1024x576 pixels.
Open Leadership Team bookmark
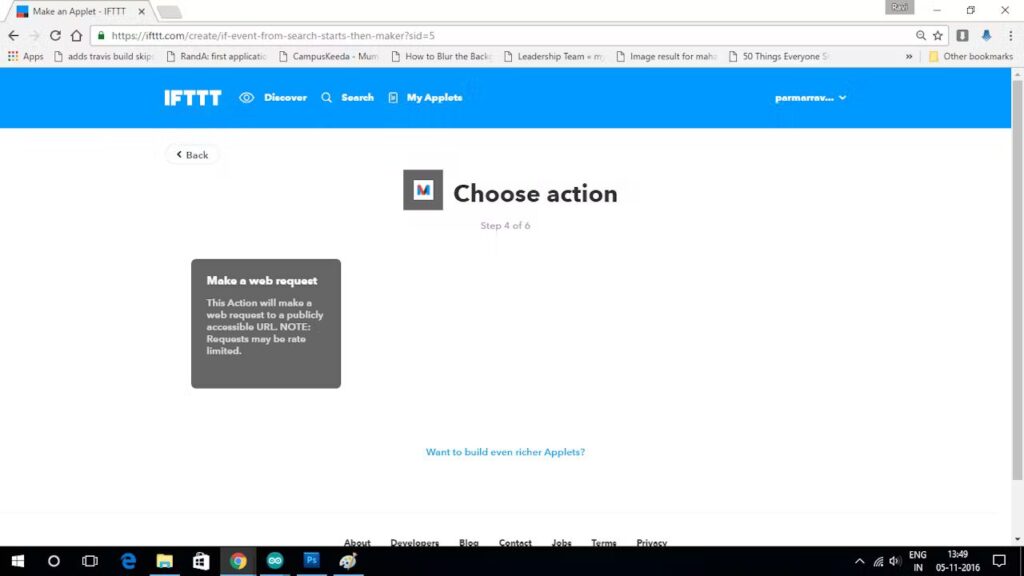(554, 56)
